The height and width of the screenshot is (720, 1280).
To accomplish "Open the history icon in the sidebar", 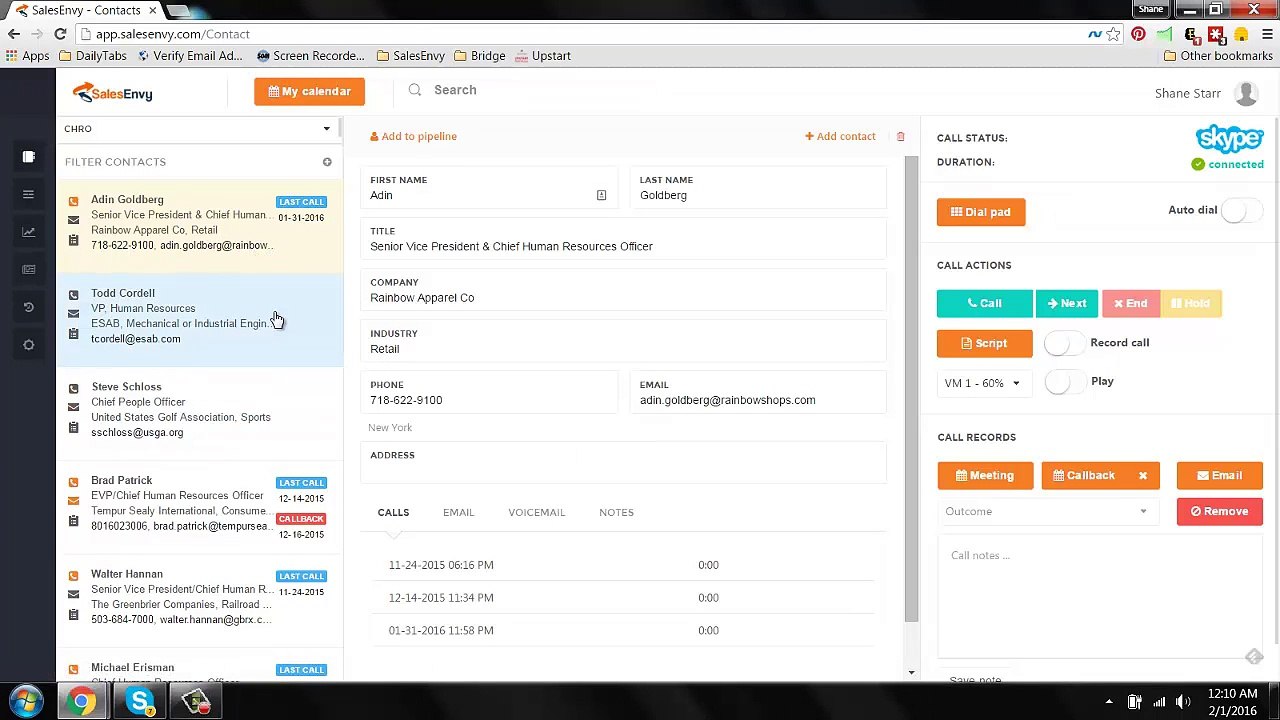I will tap(28, 307).
